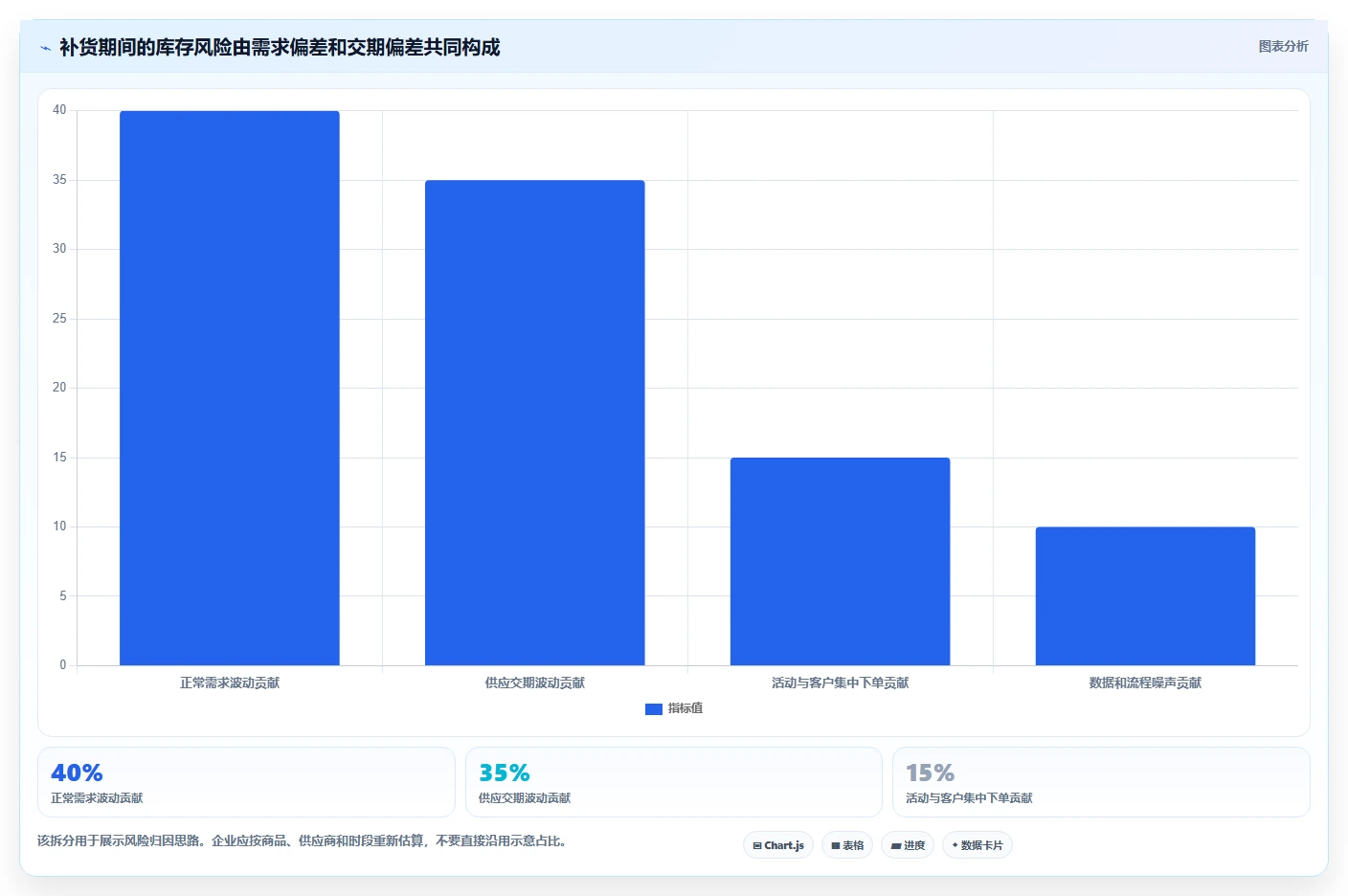Click the Chart.js tag
This screenshot has width=1348, height=896.
[x=778, y=845]
